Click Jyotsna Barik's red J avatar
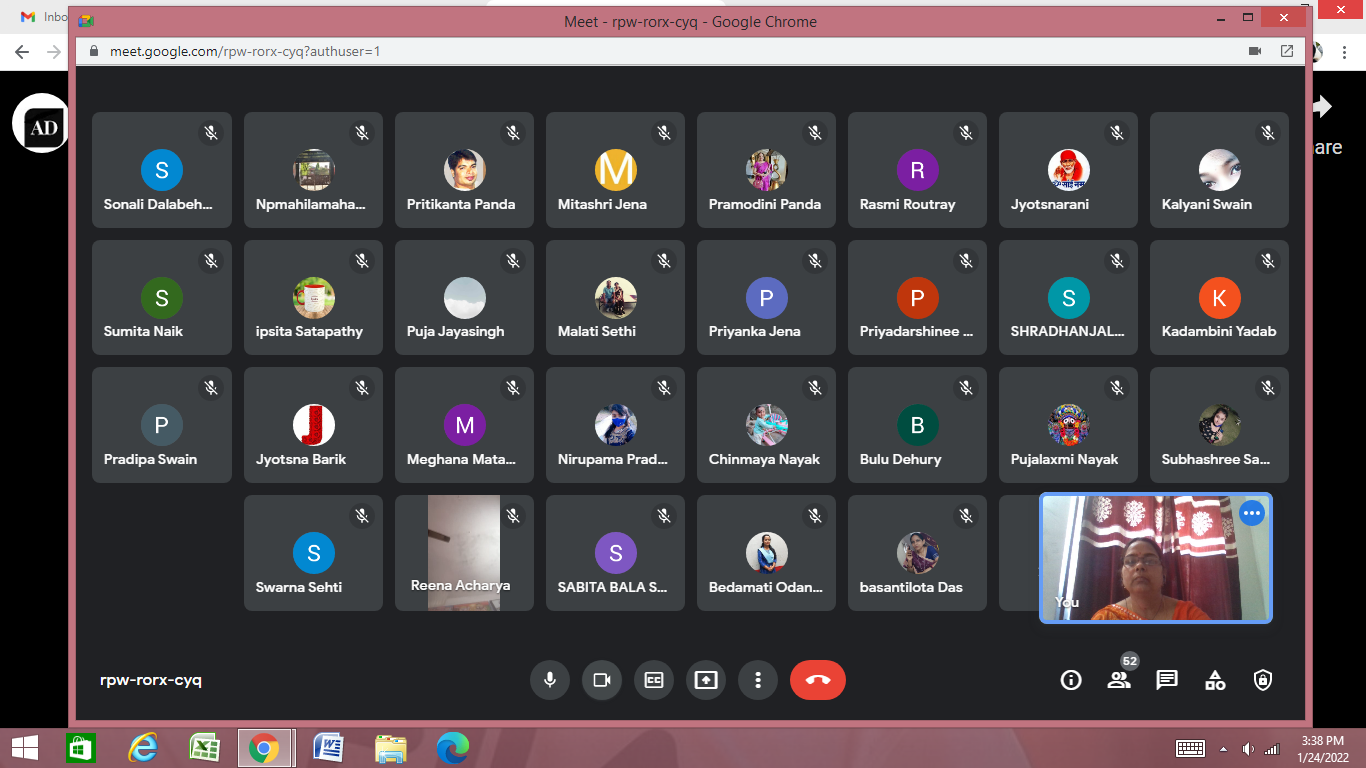Screen dimensions: 1366x768 tap(313, 426)
